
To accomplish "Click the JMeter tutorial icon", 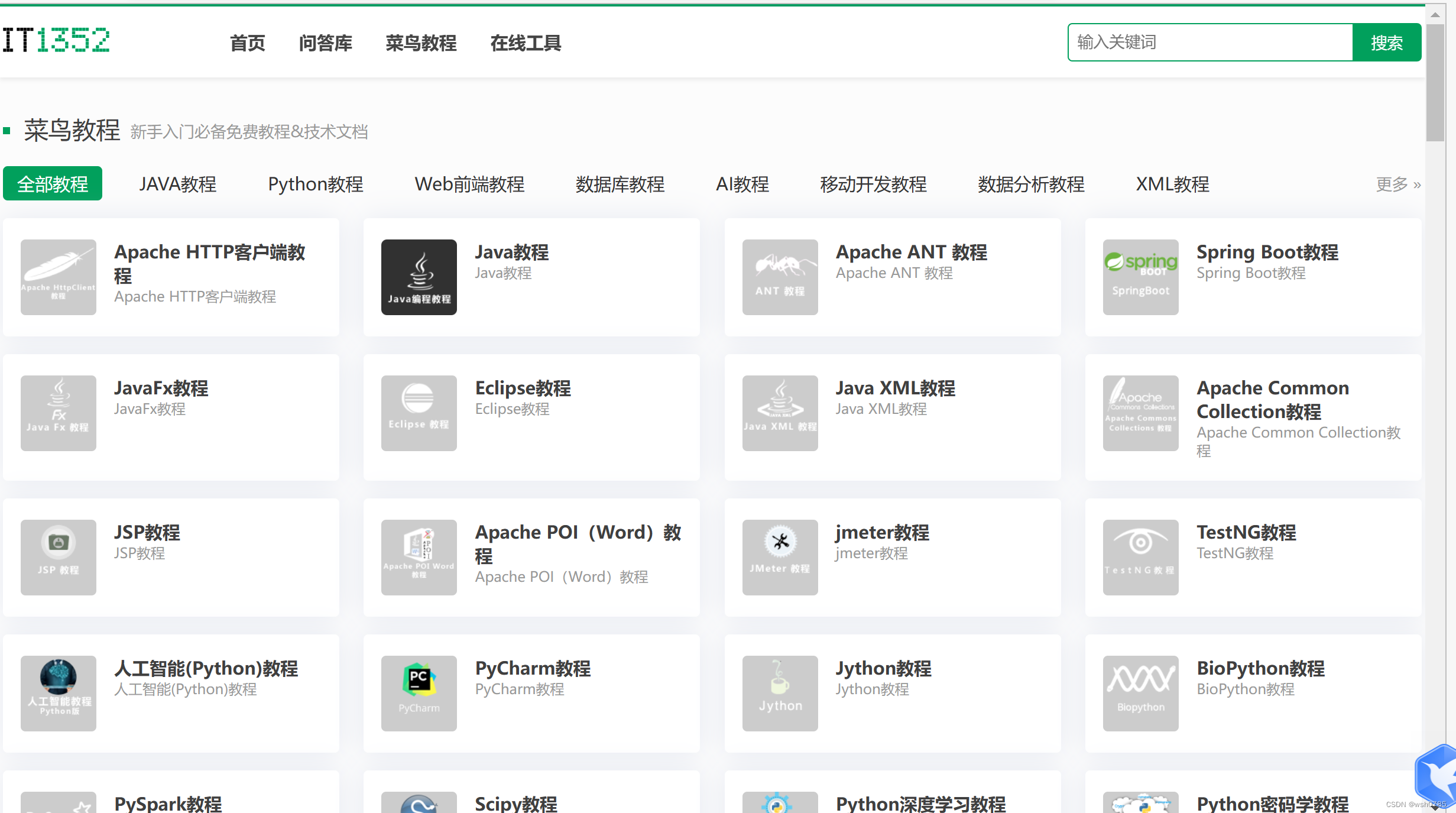I will (x=780, y=557).
